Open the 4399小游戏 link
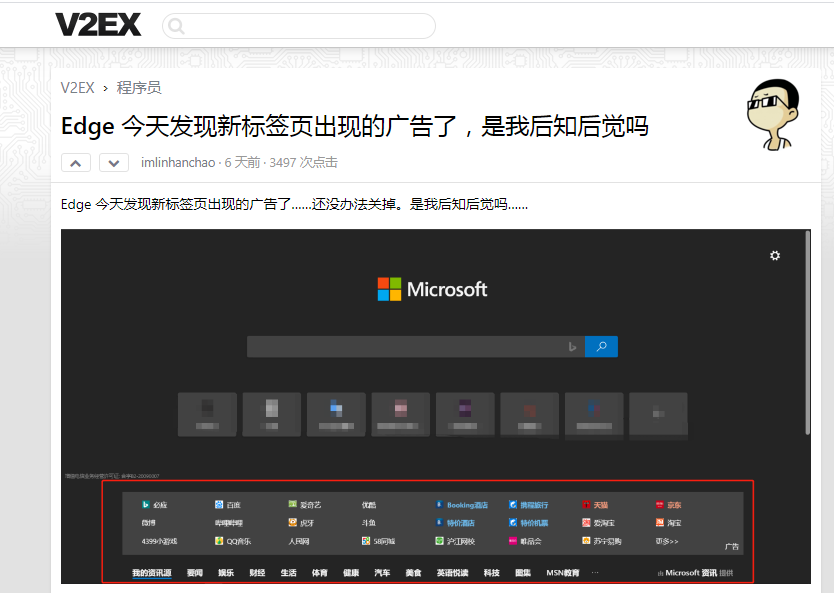This screenshot has height=593, width=834. 159,541
